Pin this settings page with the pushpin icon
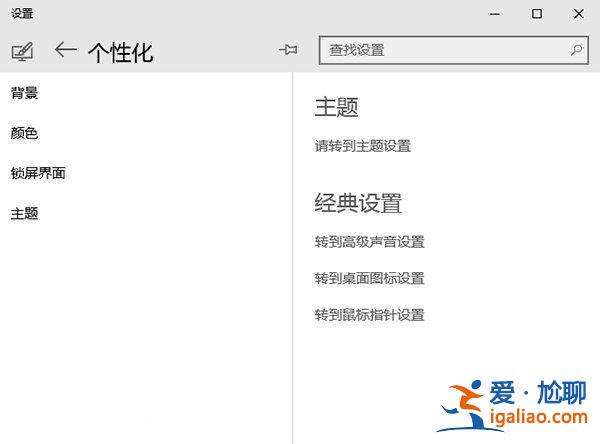This screenshot has width=600, height=444. 288,49
